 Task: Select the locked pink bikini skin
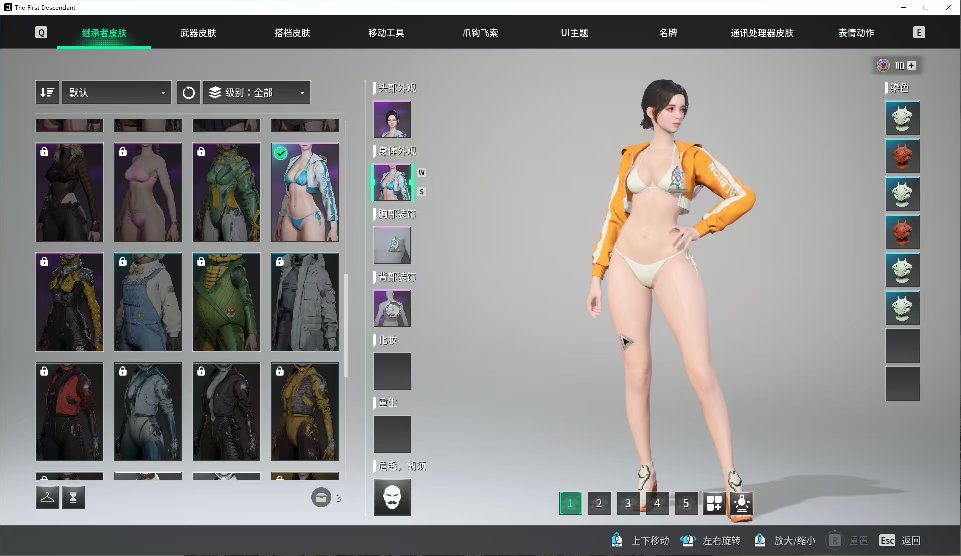point(148,192)
